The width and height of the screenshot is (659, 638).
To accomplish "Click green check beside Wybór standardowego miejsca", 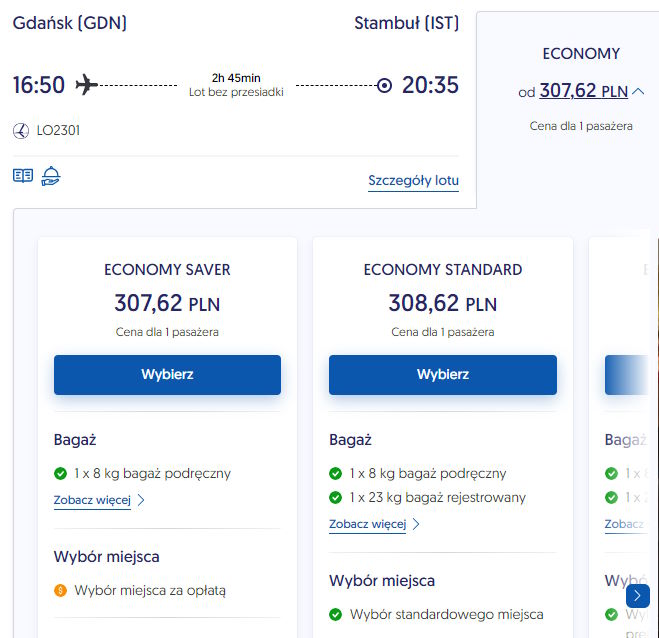I will click(x=335, y=614).
